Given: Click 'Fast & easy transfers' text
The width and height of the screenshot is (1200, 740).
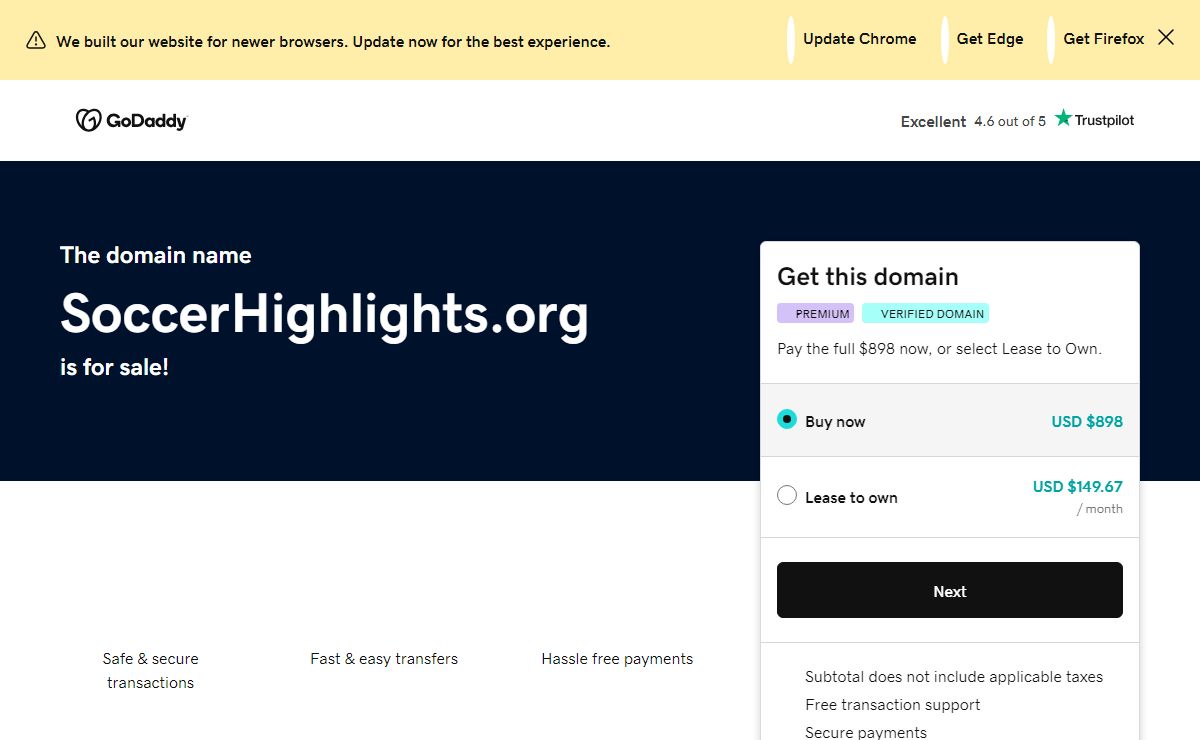Looking at the screenshot, I should point(384,659).
